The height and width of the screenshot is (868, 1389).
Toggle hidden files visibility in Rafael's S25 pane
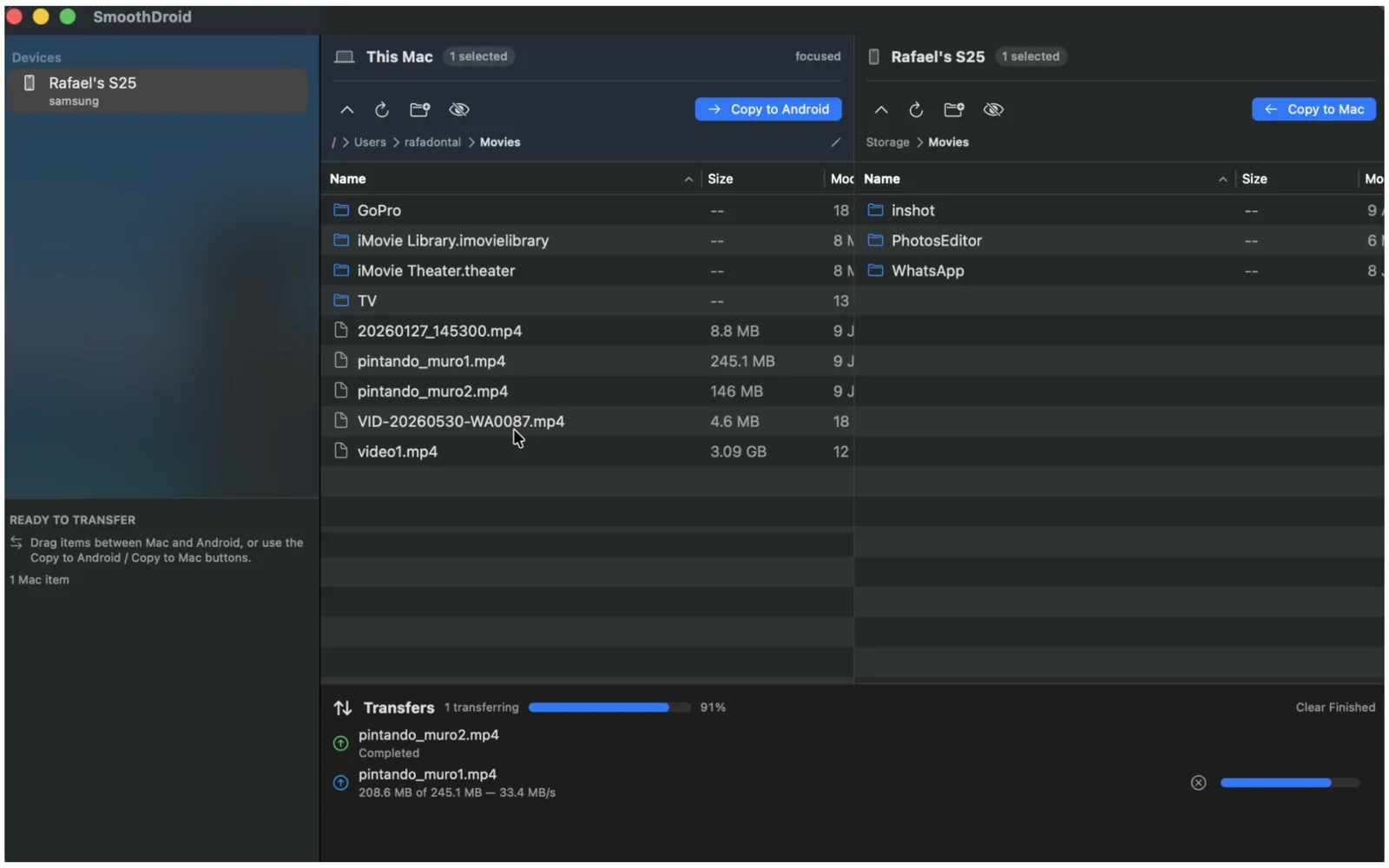[993, 110]
